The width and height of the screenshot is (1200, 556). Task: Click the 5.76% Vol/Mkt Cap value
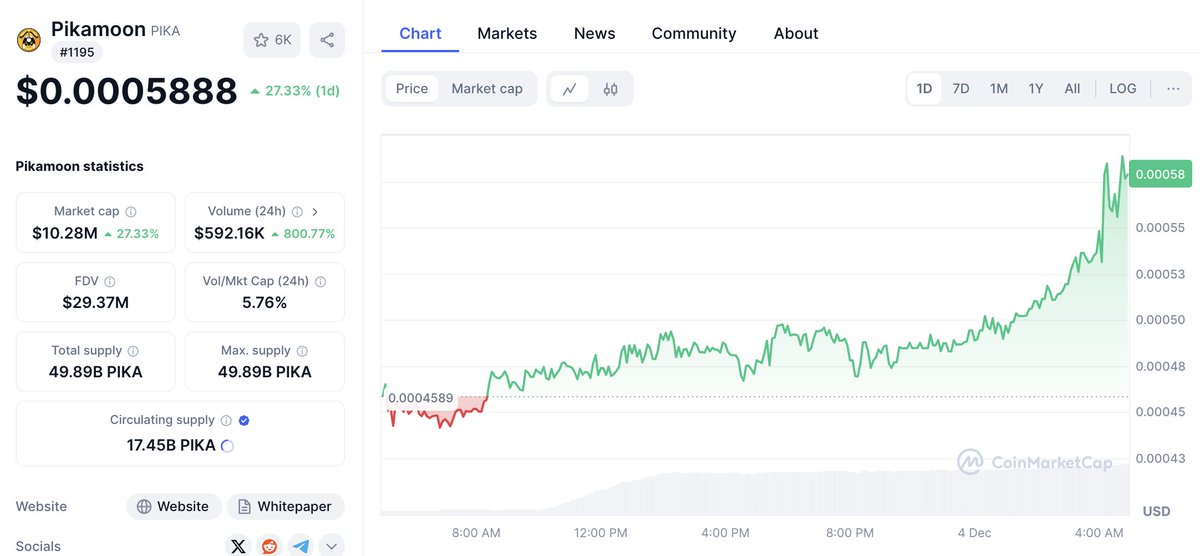click(x=264, y=302)
